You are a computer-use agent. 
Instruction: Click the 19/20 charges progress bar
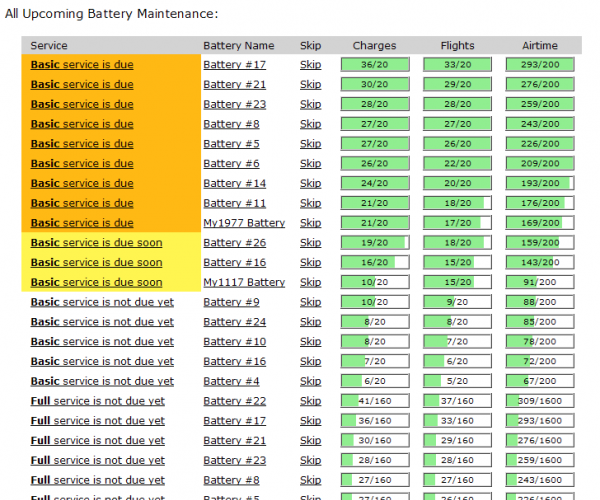(x=375, y=243)
